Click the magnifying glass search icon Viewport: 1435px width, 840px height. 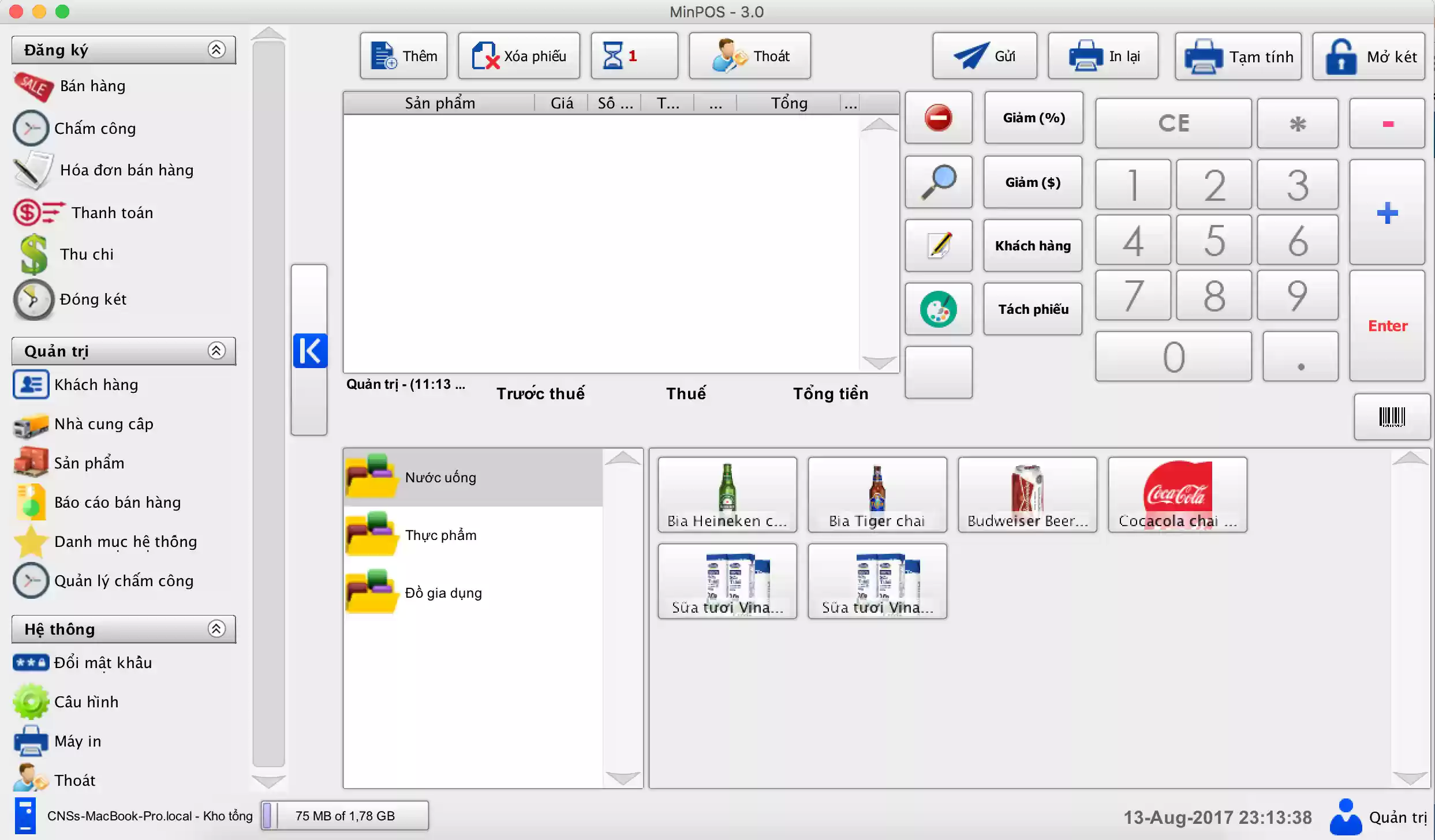938,182
